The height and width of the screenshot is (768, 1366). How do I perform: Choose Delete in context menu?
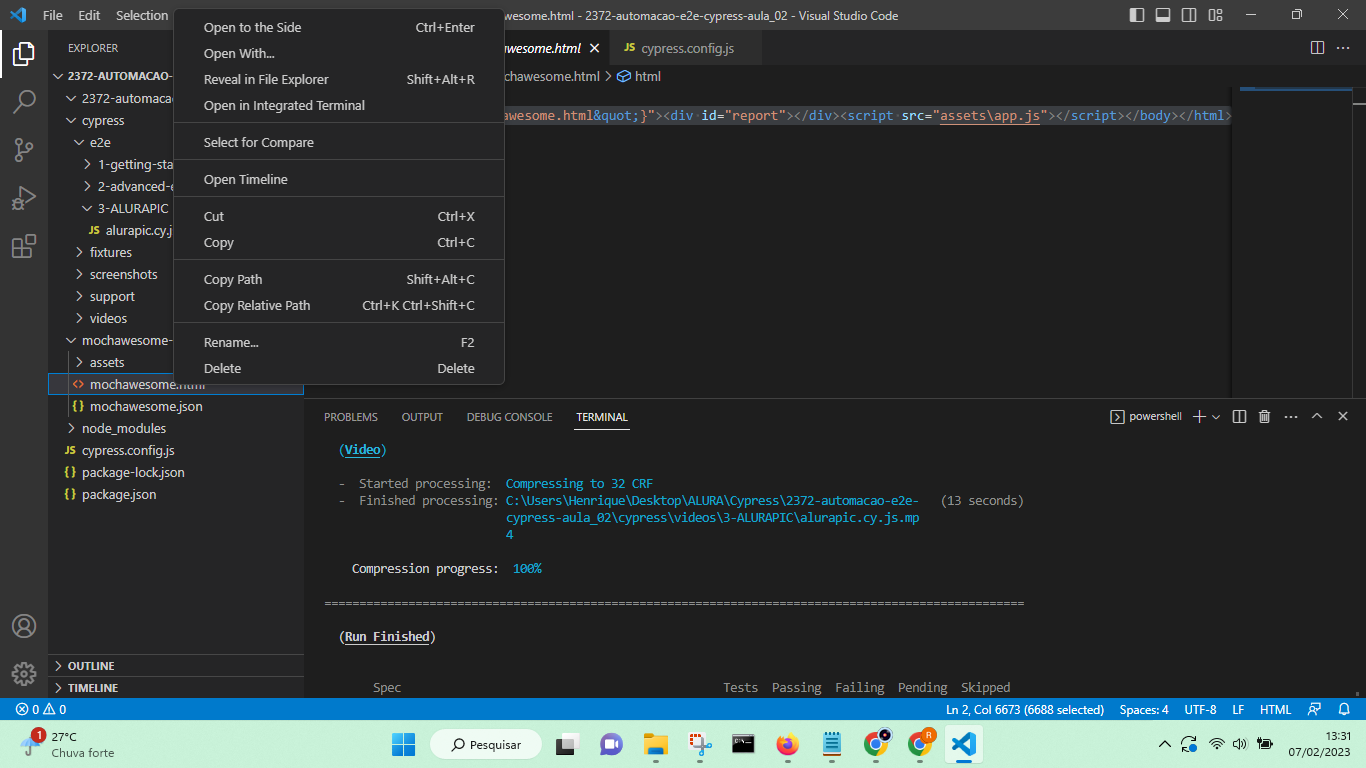click(339, 368)
